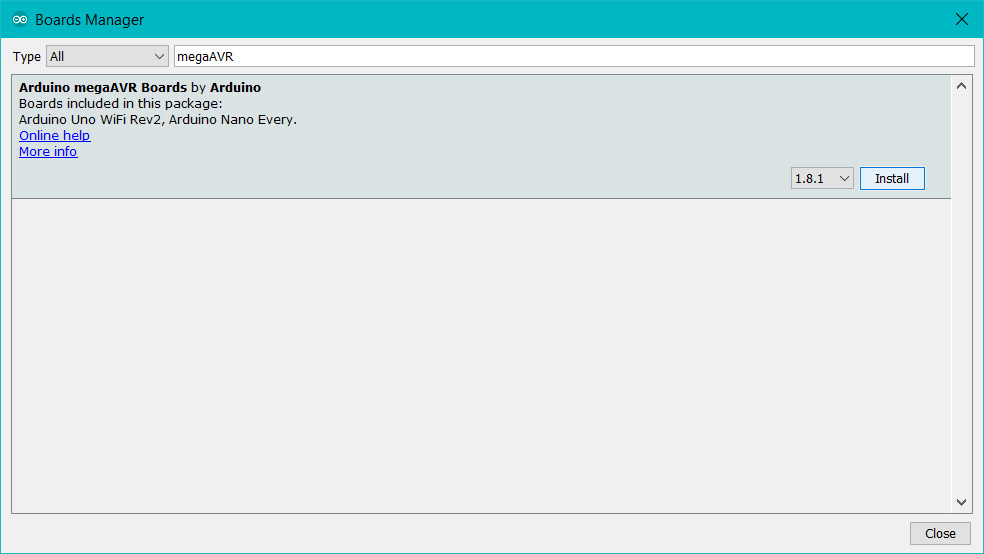Click 'Arduino Uno WiFi Rev2, Arduino Nano Every.' text
The height and width of the screenshot is (554, 984).
click(x=158, y=120)
